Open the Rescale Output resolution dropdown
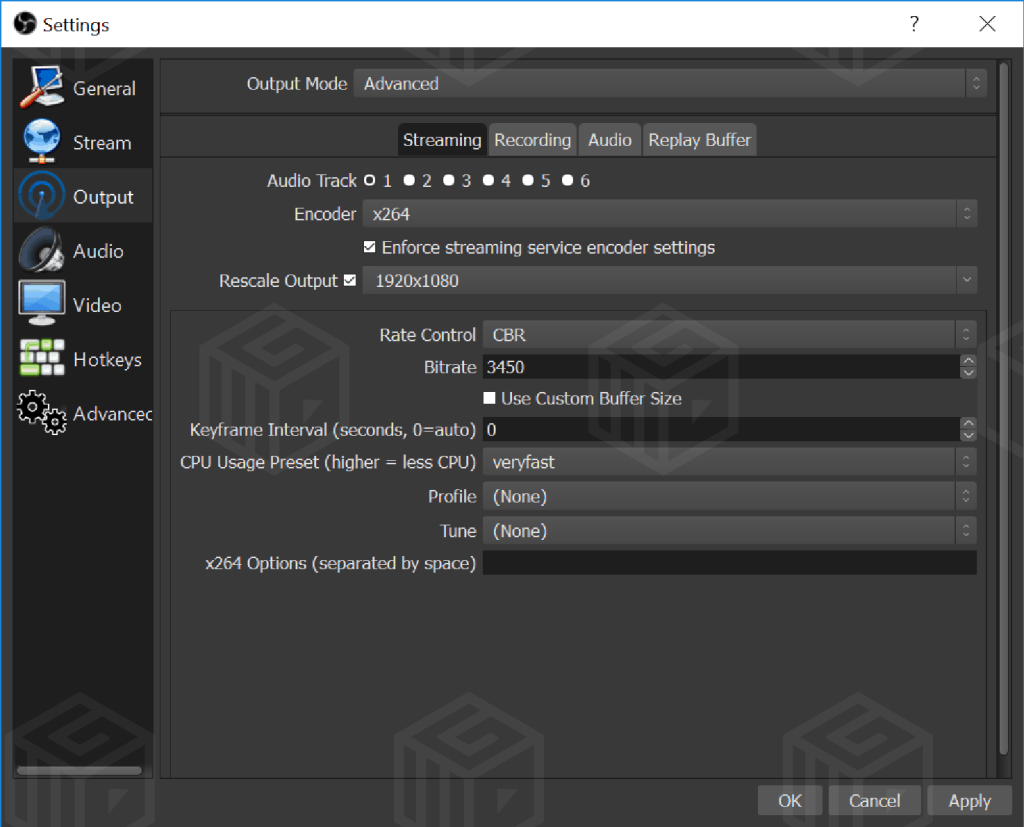This screenshot has width=1024, height=827. 670,280
